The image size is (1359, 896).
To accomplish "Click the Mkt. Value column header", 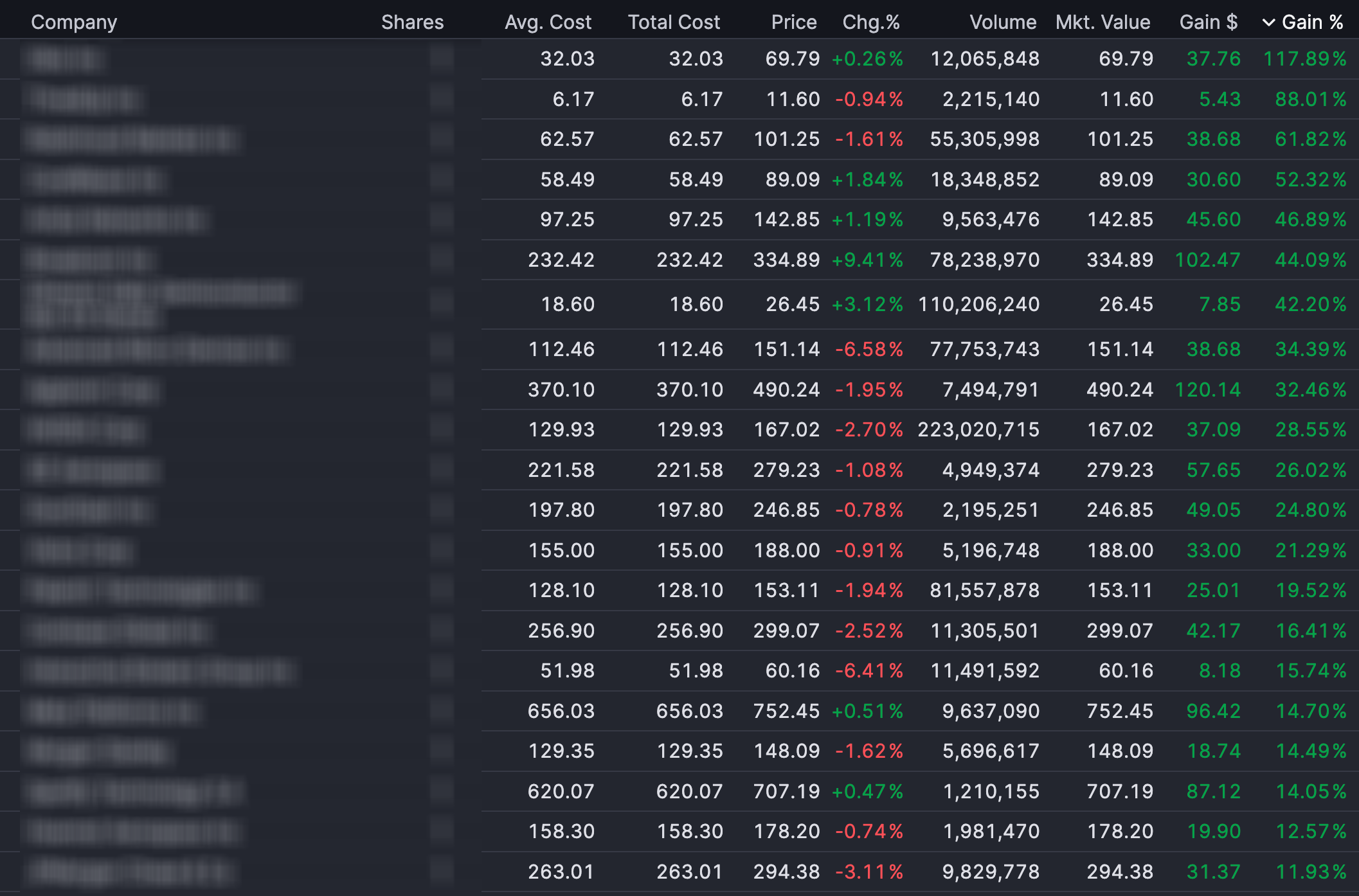I will (1102, 22).
